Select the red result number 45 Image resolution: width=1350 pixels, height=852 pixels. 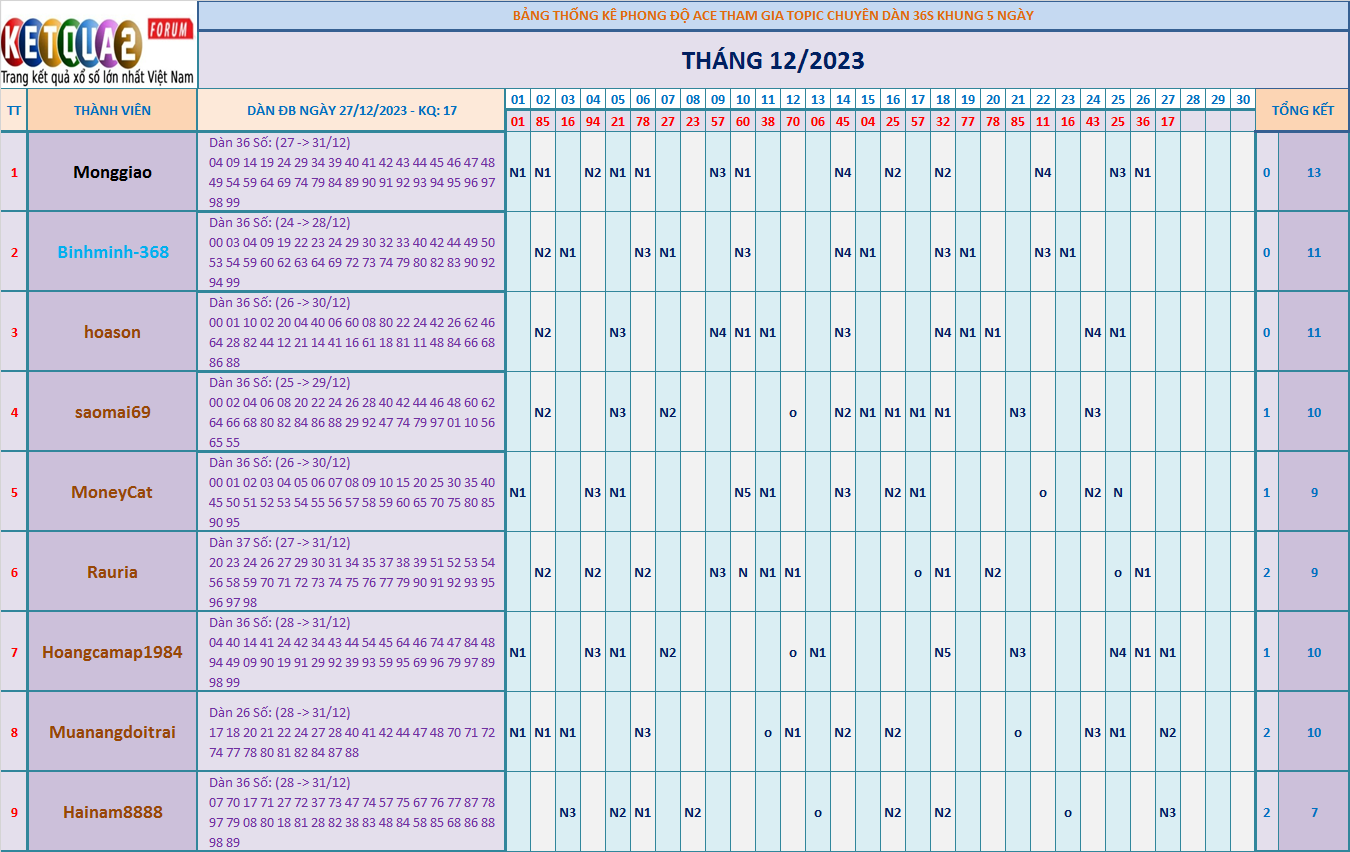coord(843,121)
